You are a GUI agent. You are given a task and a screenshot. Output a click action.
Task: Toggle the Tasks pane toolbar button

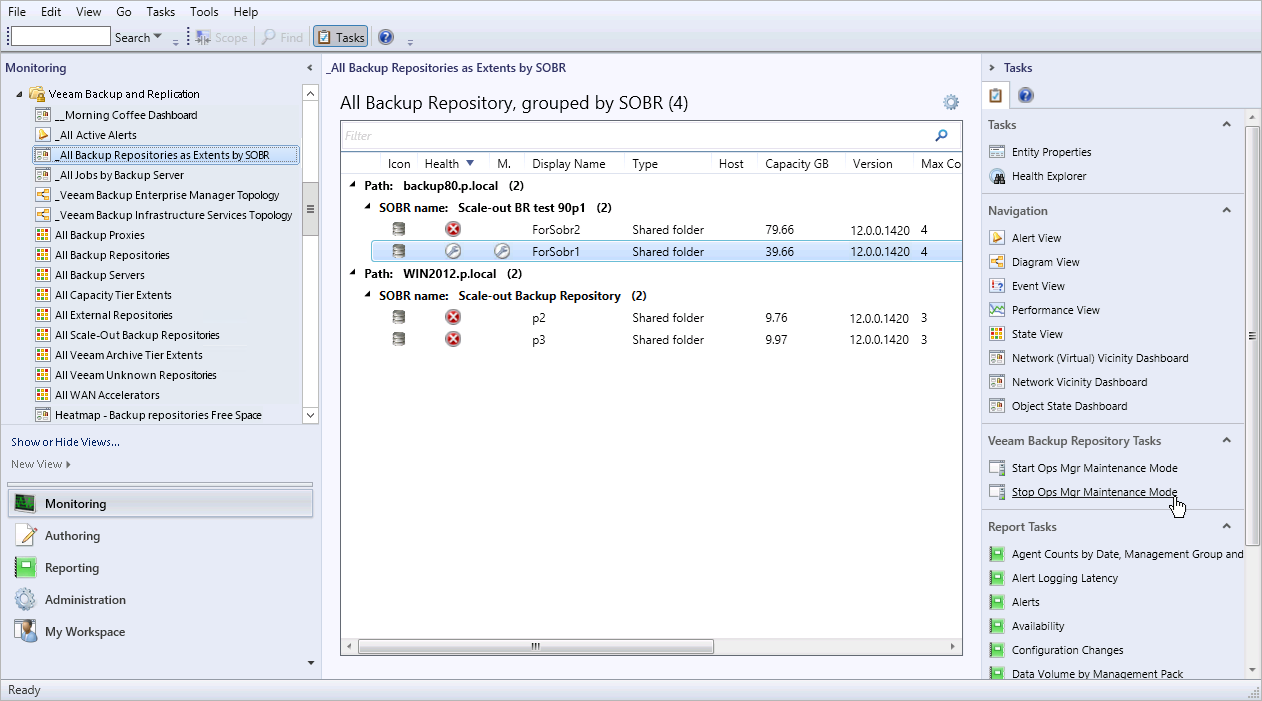(x=341, y=37)
